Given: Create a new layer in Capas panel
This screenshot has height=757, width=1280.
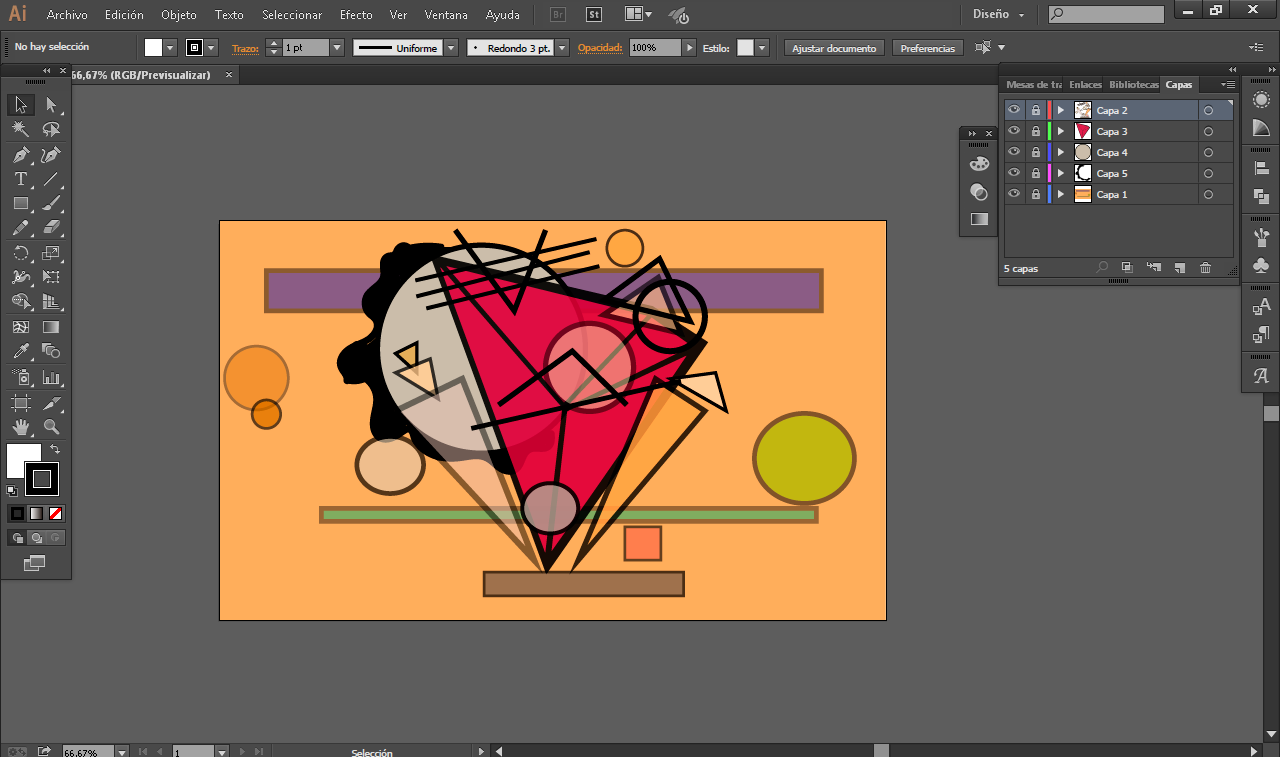Looking at the screenshot, I should click(x=1179, y=268).
